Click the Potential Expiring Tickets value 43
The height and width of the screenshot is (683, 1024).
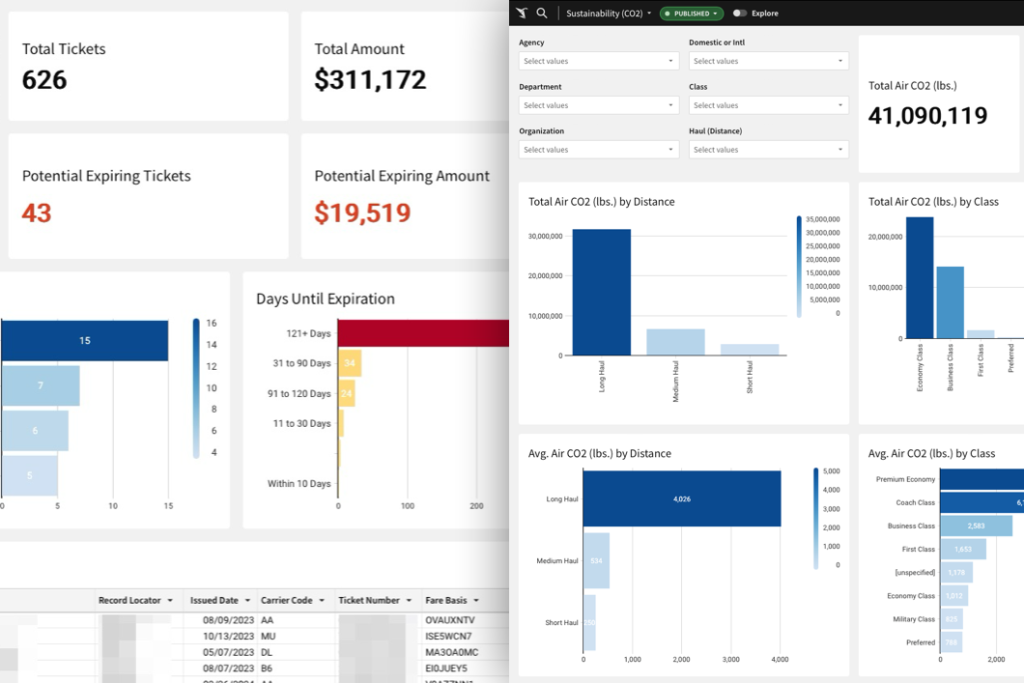tap(37, 213)
